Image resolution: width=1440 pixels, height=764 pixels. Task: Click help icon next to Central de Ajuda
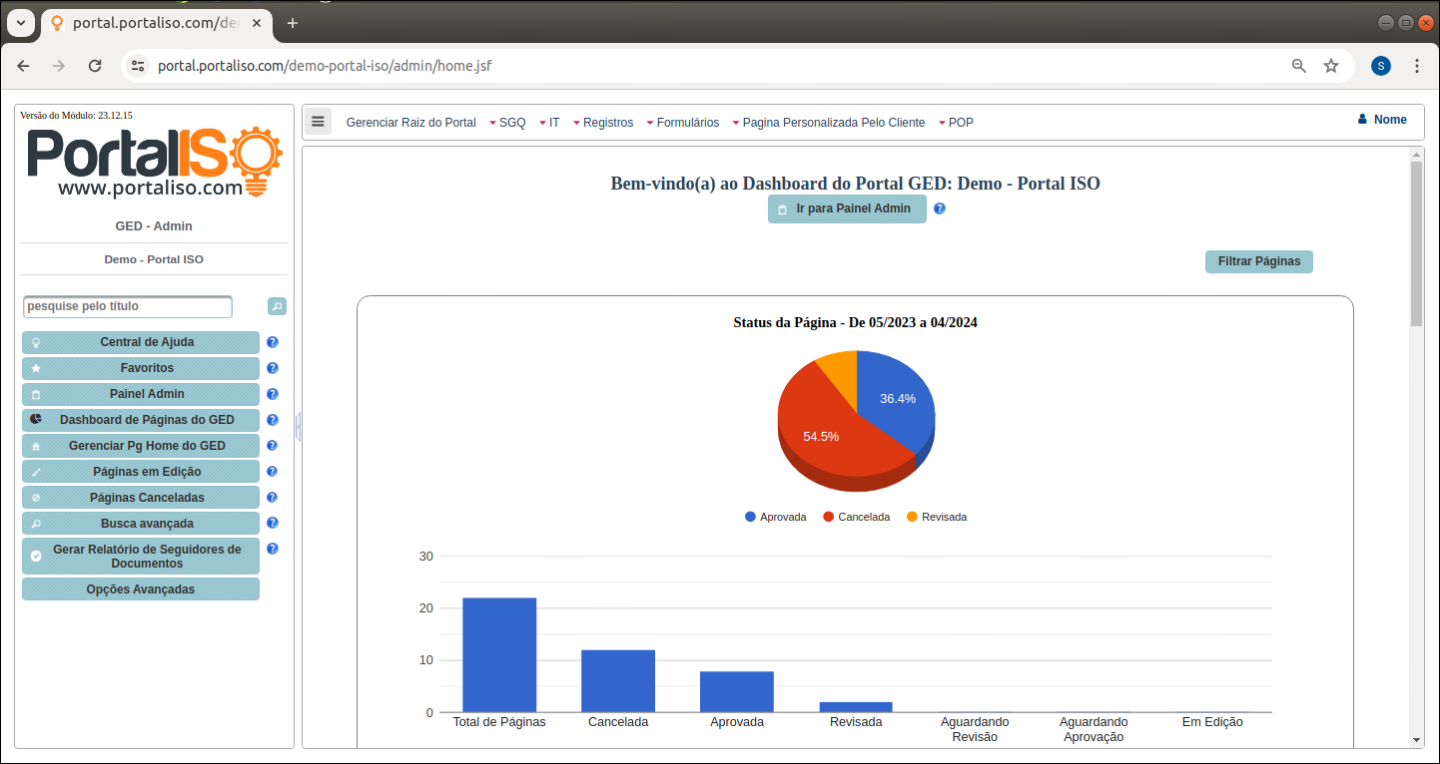tap(272, 342)
